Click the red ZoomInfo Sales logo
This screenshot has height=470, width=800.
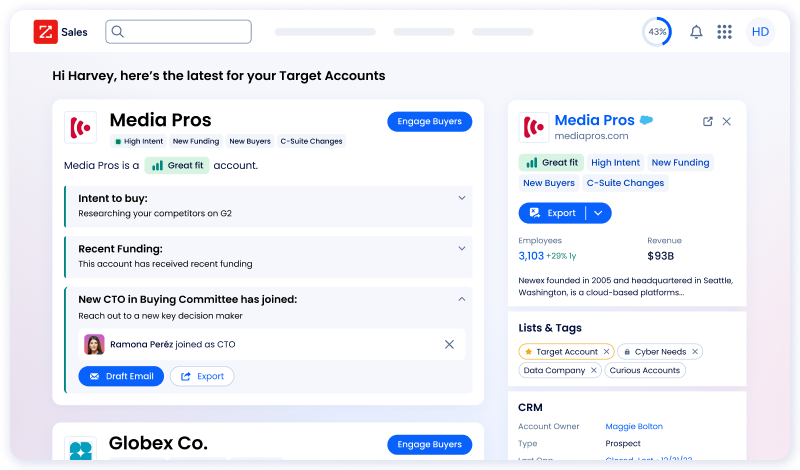[x=45, y=32]
